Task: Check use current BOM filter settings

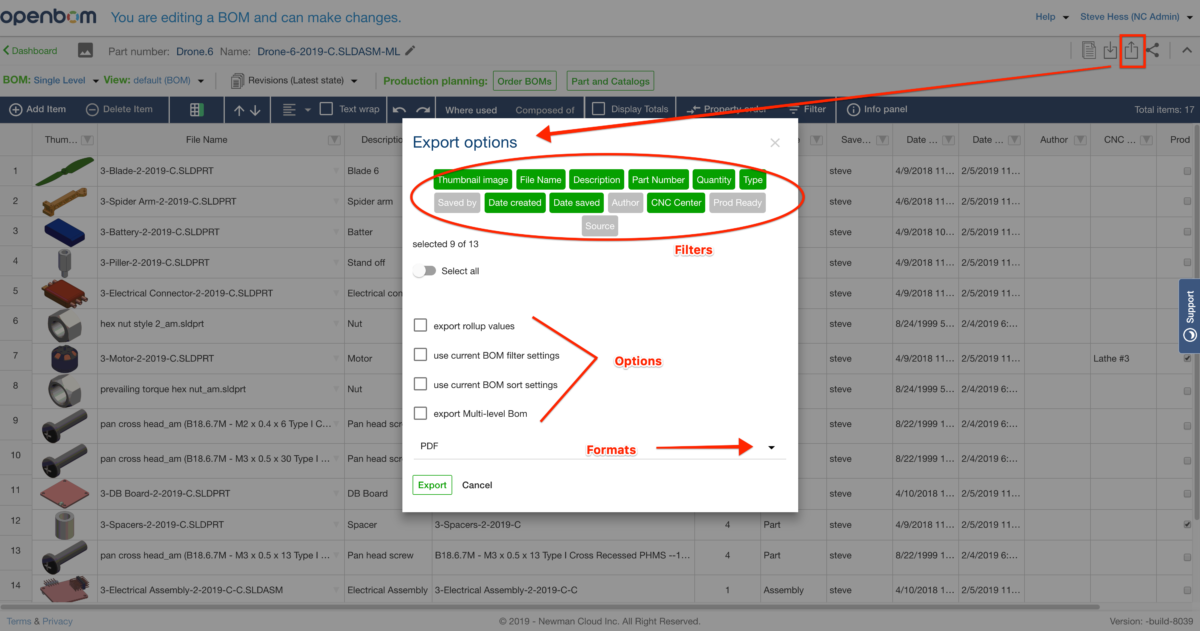Action: point(420,355)
